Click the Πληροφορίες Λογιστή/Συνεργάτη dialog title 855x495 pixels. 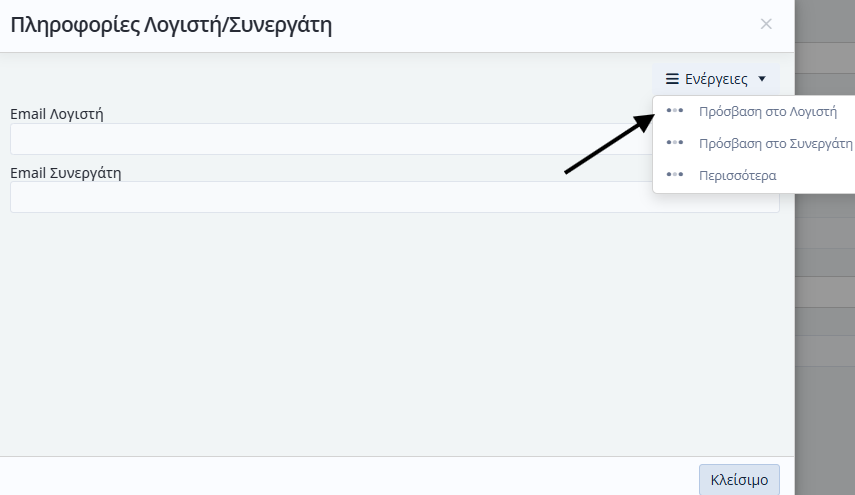click(x=171, y=26)
